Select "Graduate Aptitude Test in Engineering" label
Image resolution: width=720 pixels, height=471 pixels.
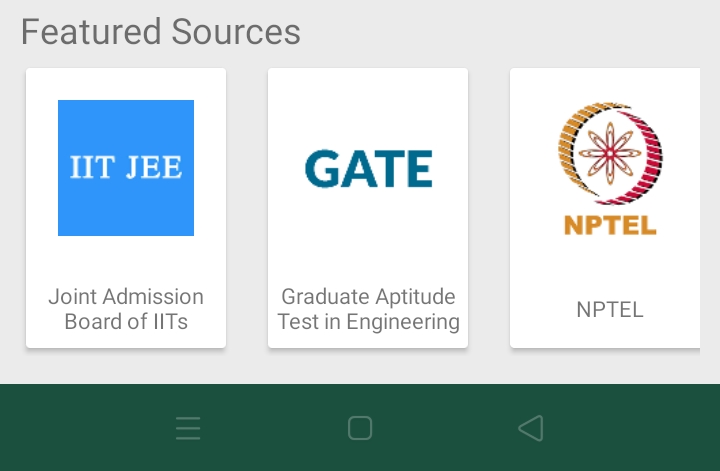pos(368,309)
